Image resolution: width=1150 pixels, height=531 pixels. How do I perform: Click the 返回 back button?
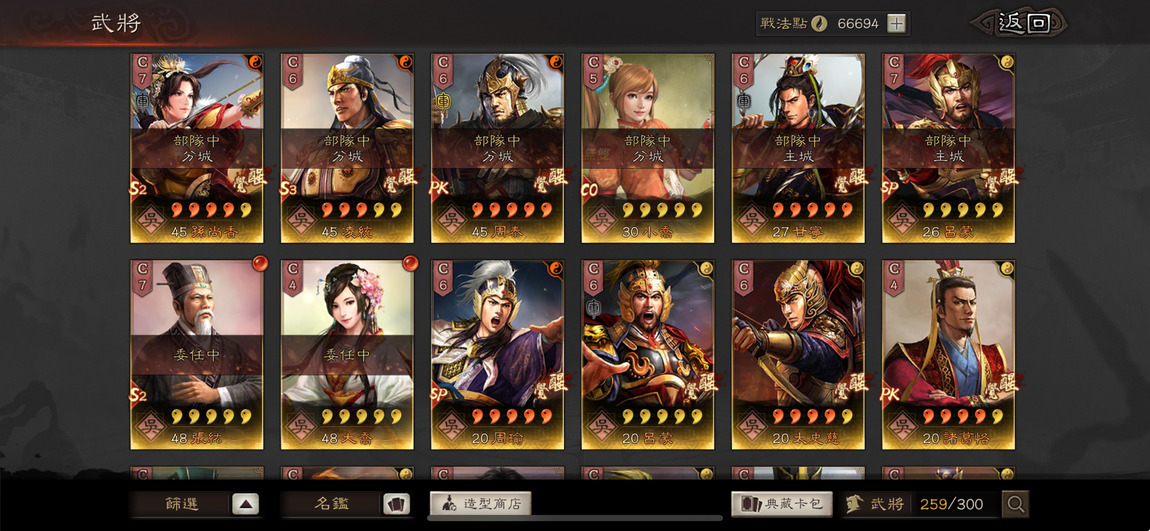click(1022, 23)
